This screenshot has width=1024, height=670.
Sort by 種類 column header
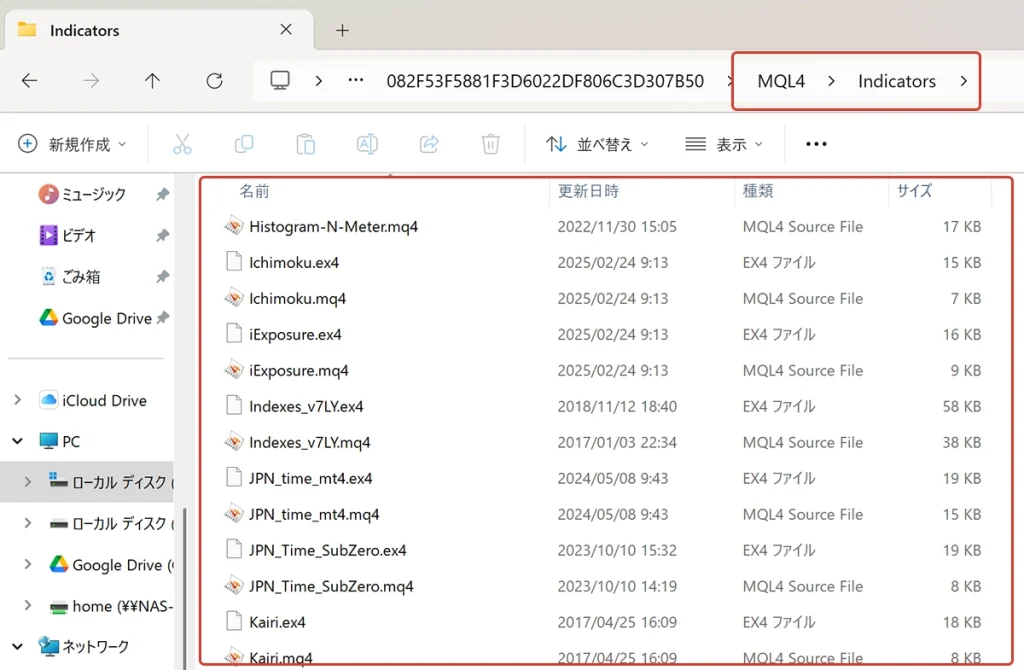pyautogui.click(x=758, y=191)
